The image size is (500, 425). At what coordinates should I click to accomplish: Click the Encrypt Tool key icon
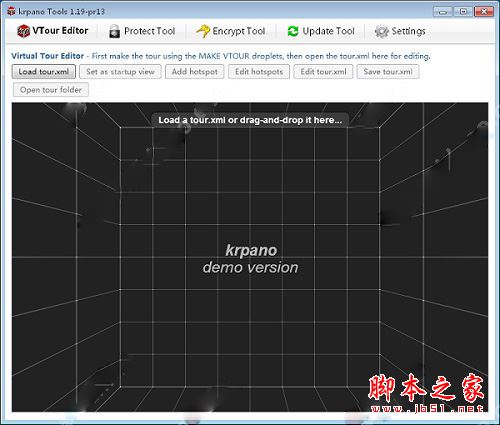(x=203, y=31)
